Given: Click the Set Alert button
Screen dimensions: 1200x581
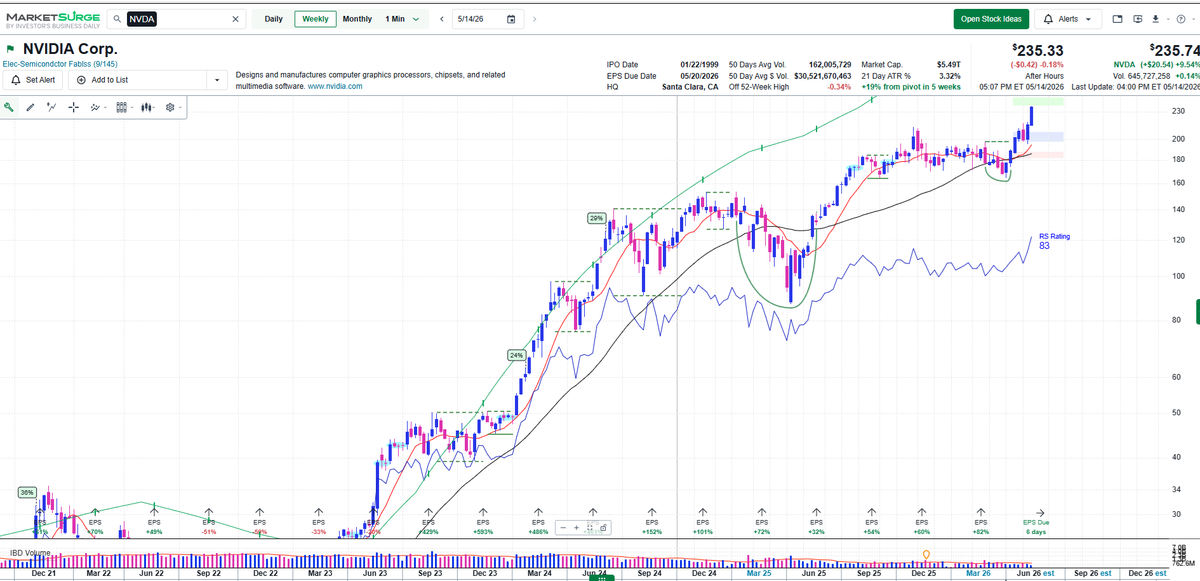Looking at the screenshot, I should (33, 80).
